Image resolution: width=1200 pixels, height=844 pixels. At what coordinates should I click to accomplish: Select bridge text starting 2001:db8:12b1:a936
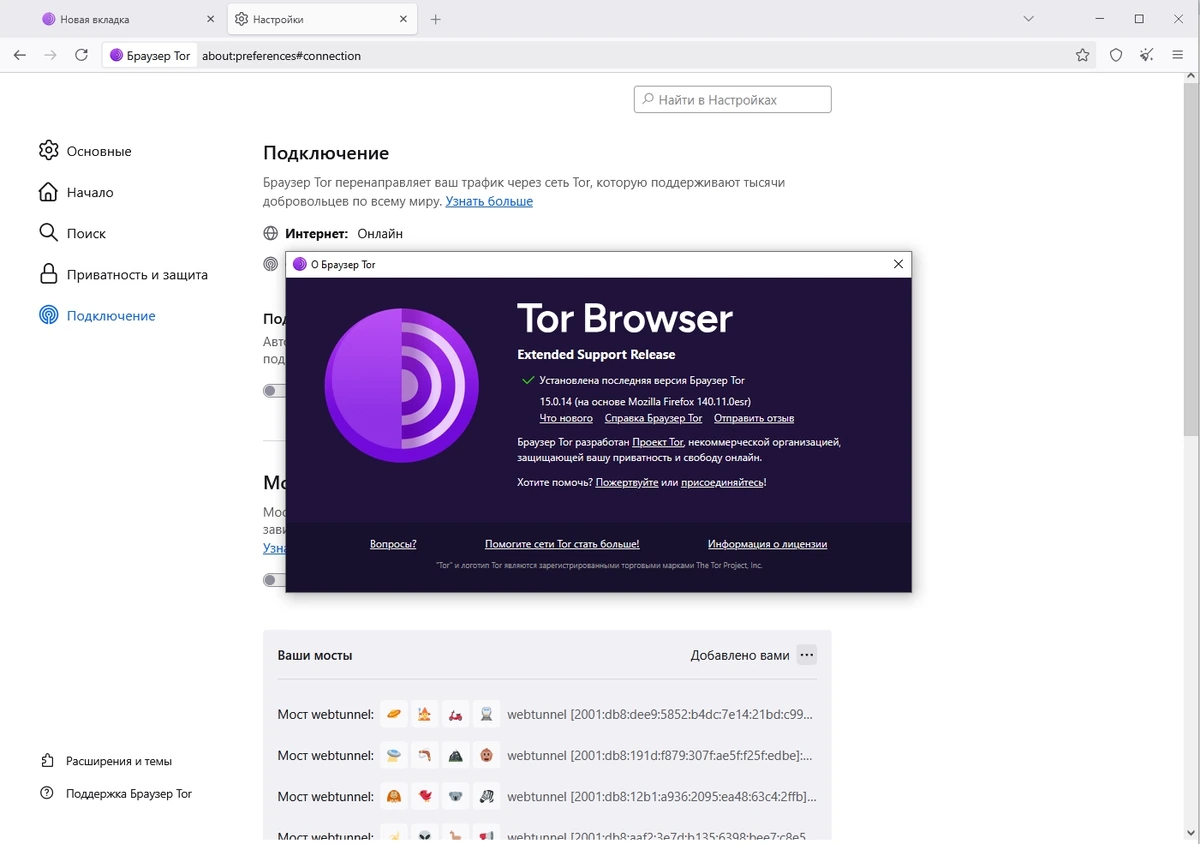pyautogui.click(x=662, y=796)
